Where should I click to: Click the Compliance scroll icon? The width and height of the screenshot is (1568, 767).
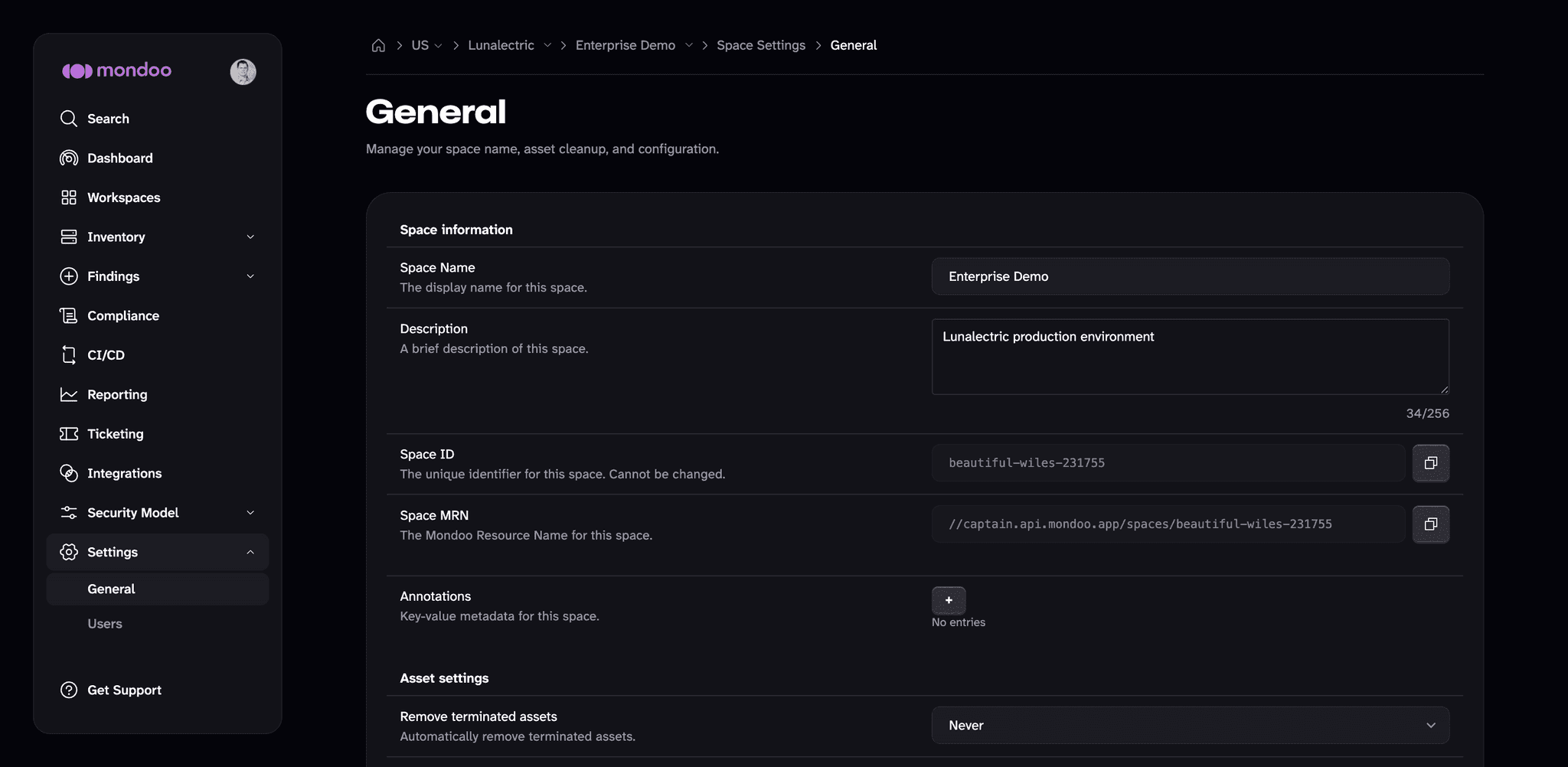click(x=69, y=315)
